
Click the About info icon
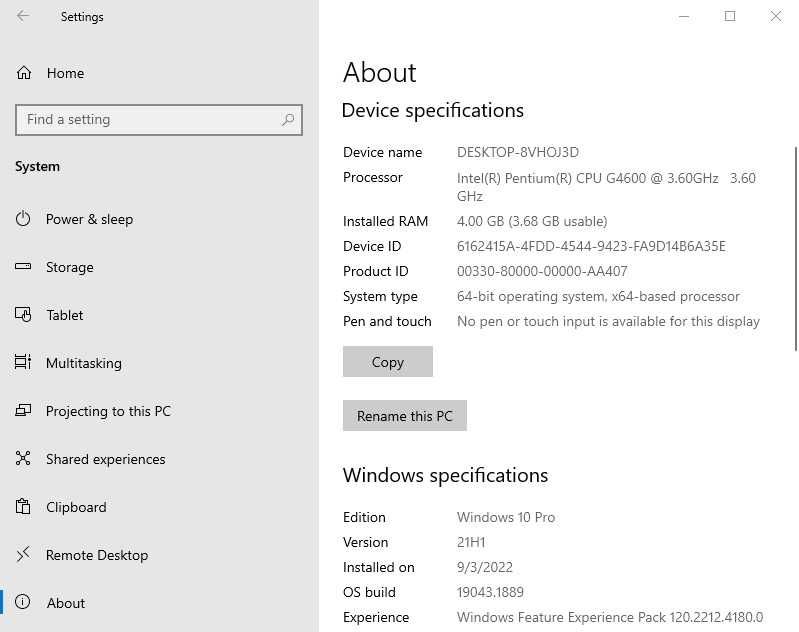click(24, 603)
